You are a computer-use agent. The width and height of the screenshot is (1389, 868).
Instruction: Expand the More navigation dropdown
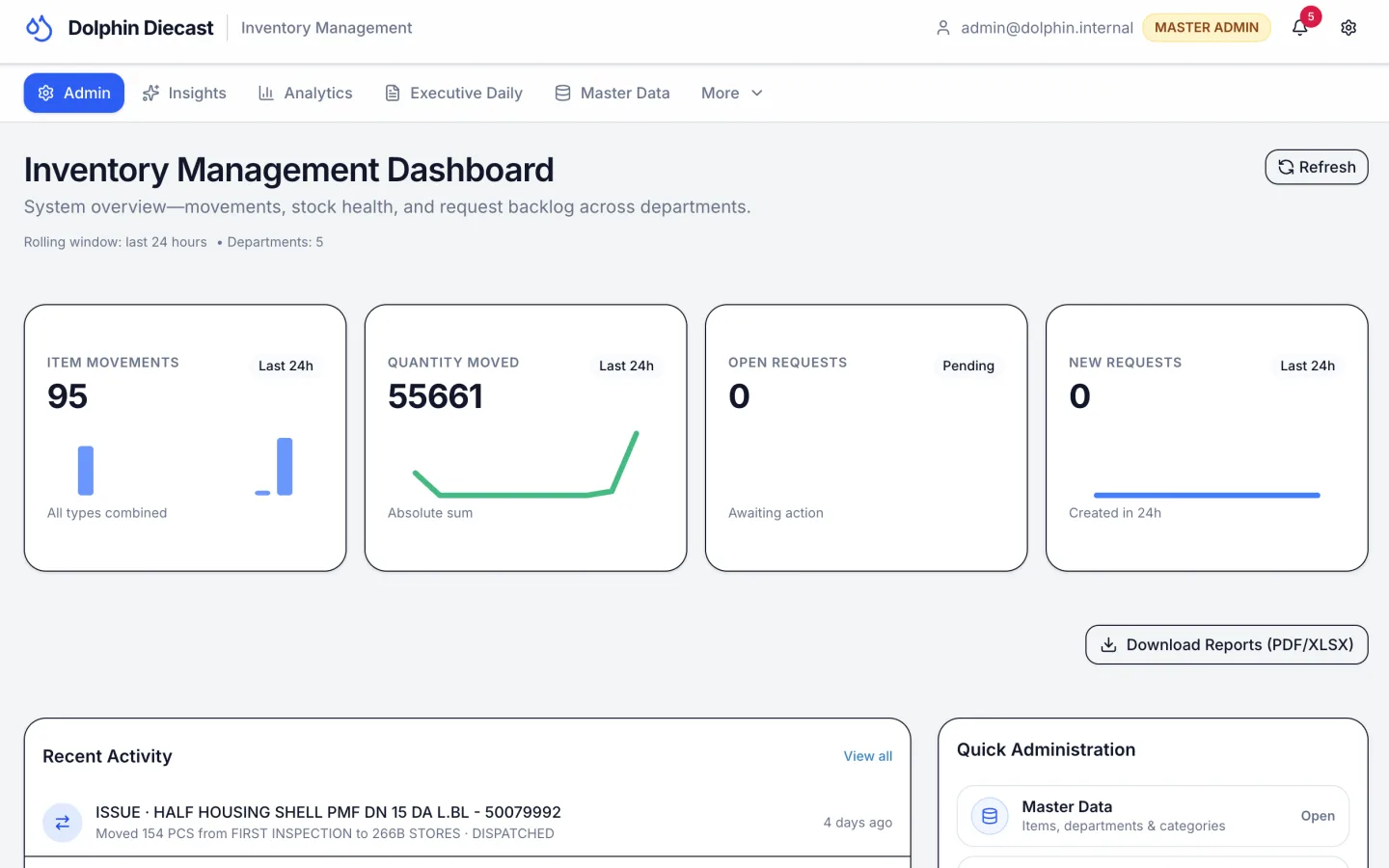[x=732, y=93]
